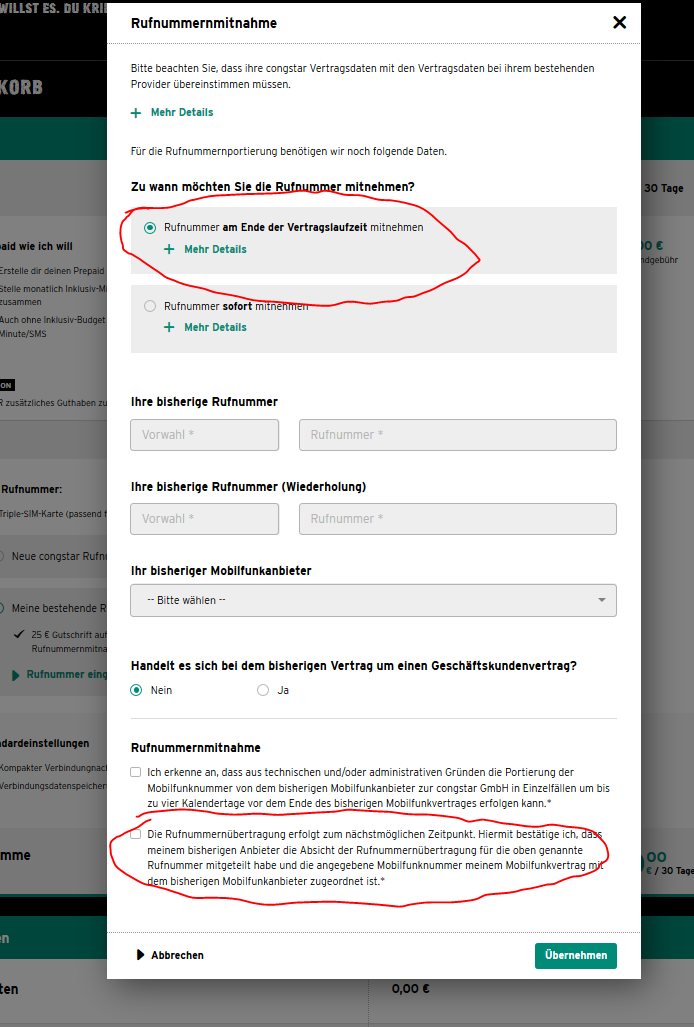Check the 'Die Rufnummernübertragung erfolgt' confirmation checkbox
This screenshot has width=694, height=1027.
pos(136,834)
